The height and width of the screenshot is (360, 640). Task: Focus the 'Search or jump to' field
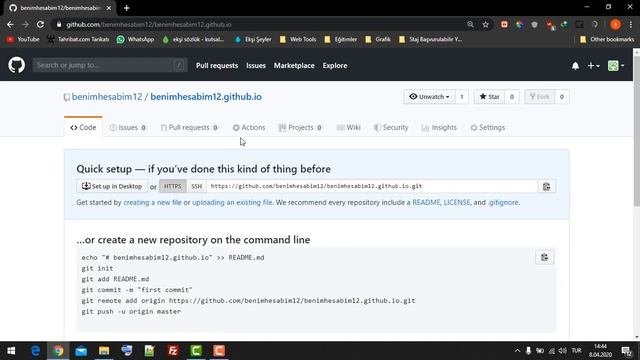click(x=110, y=65)
